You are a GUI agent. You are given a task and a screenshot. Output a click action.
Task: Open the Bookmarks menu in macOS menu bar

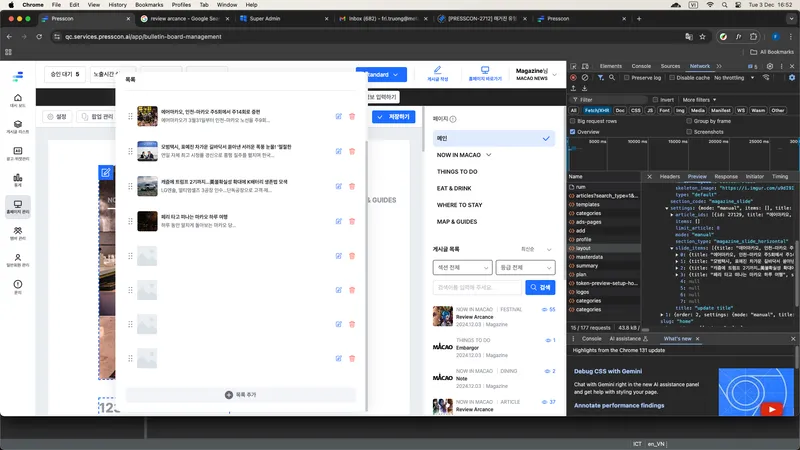149,5
